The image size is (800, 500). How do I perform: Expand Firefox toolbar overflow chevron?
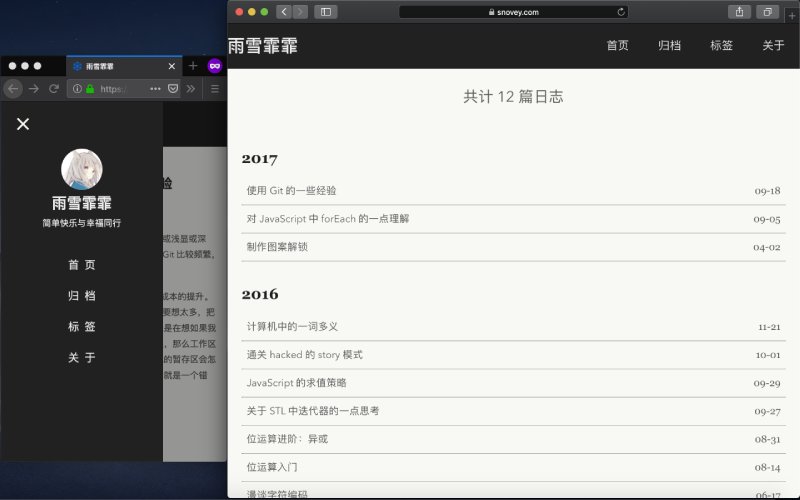point(193,89)
